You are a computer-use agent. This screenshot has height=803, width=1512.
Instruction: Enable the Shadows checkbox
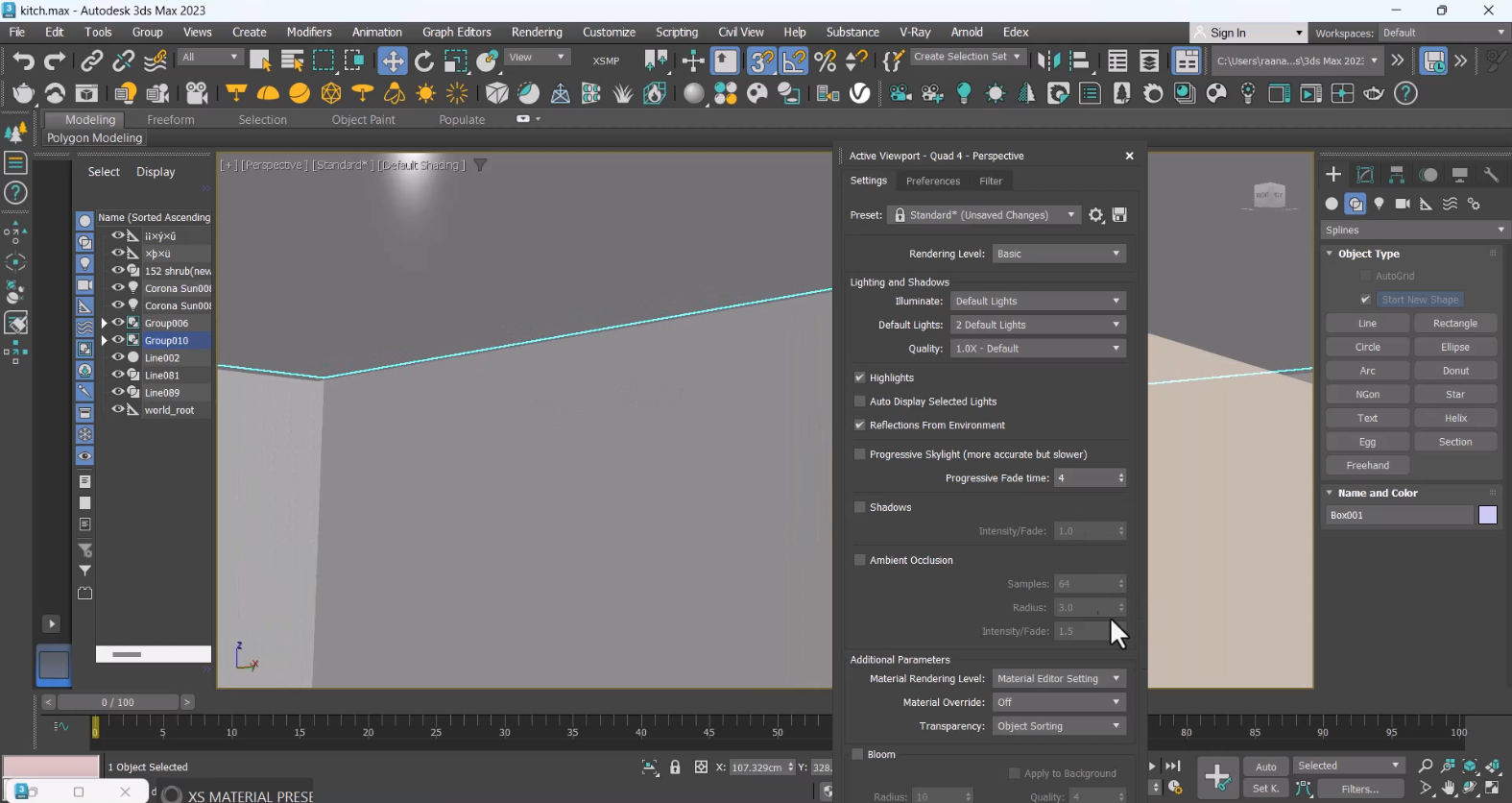point(860,507)
